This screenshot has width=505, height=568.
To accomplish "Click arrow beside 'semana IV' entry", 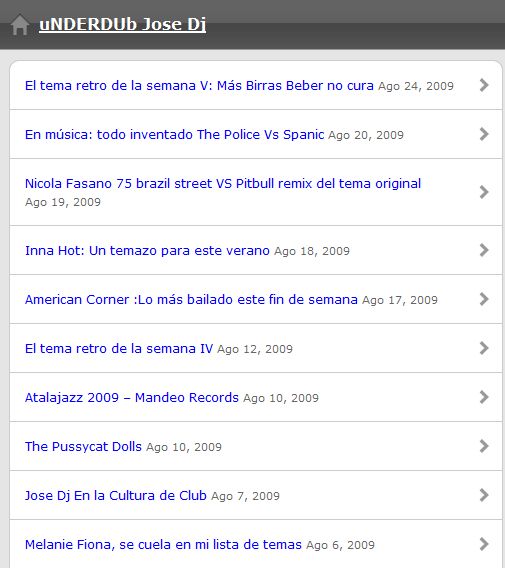I will (x=484, y=348).
